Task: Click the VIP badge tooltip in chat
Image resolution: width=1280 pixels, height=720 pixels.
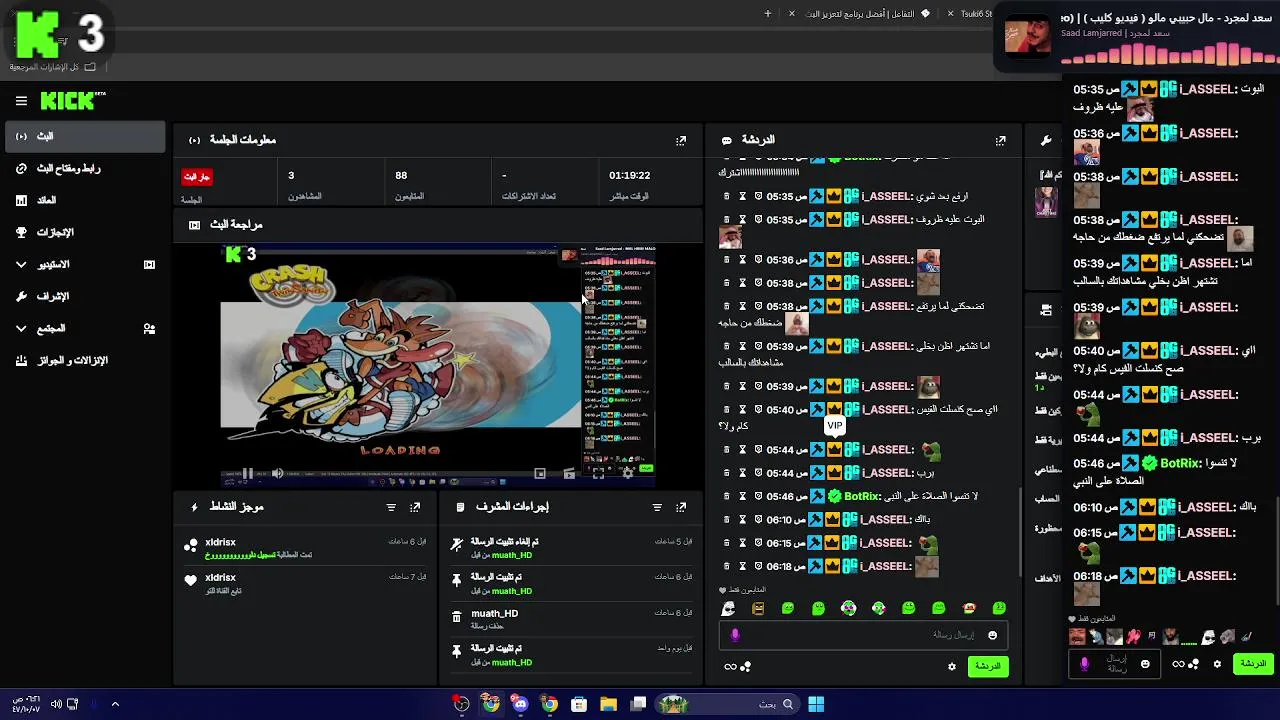Action: coord(834,426)
